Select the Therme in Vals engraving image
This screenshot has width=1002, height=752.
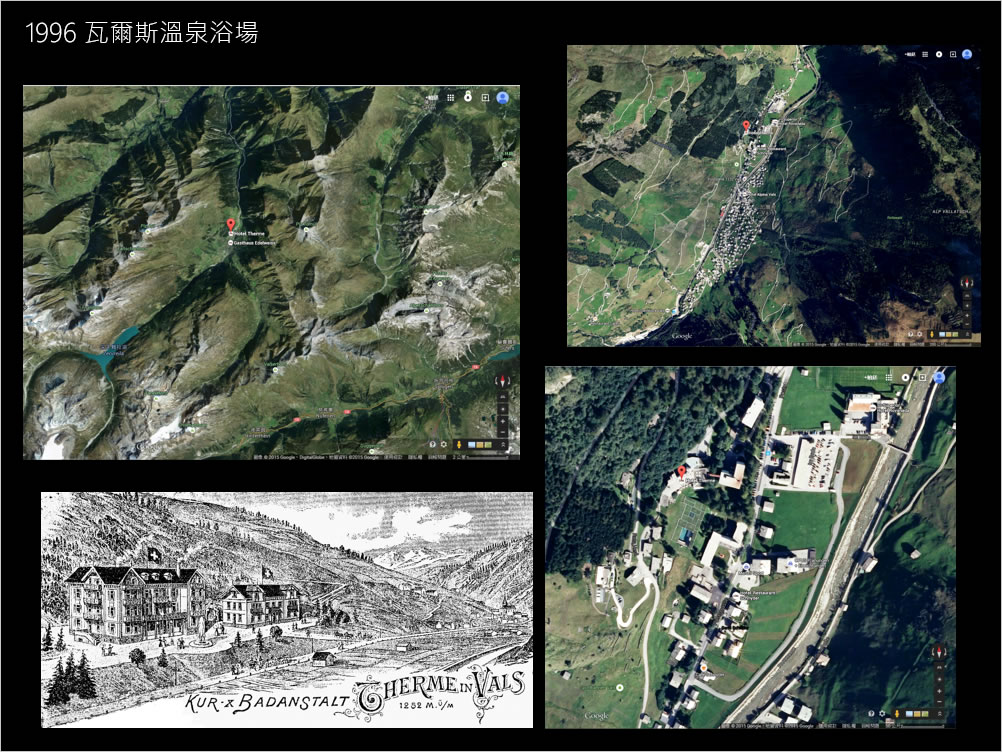point(286,609)
